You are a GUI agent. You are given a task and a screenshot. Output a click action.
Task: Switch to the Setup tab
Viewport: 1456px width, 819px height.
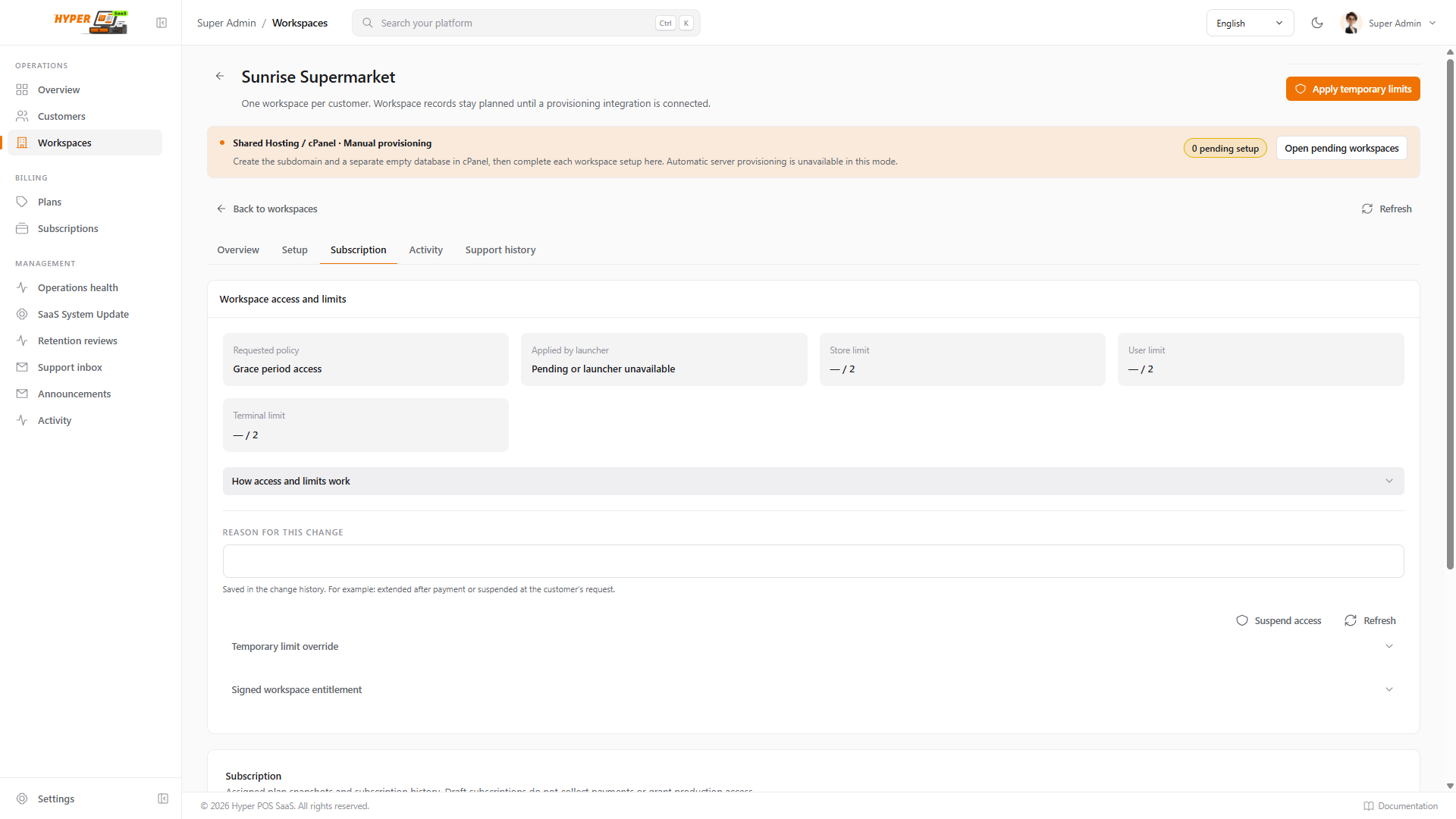[294, 249]
